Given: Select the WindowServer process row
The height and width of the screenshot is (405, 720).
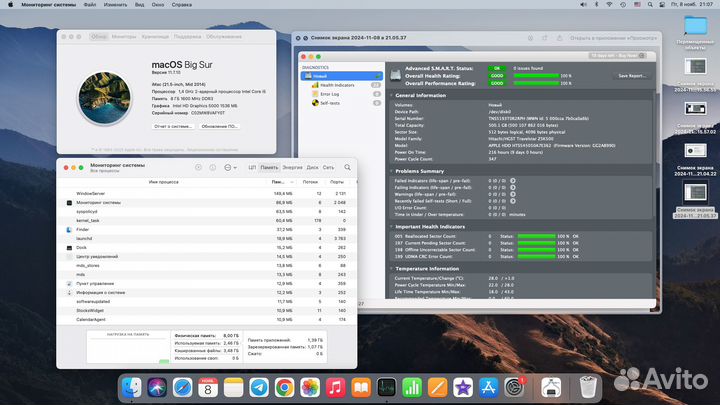Looking at the screenshot, I should point(207,194).
